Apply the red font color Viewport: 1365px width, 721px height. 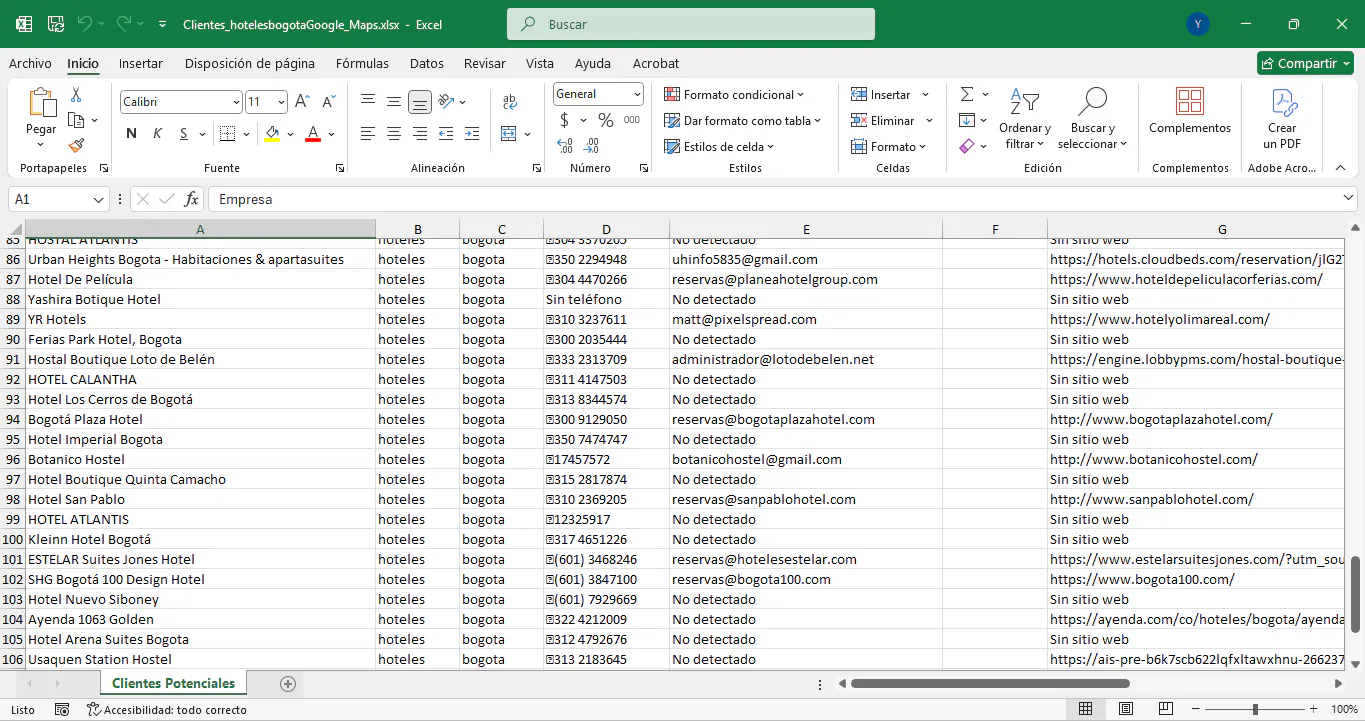tap(313, 134)
